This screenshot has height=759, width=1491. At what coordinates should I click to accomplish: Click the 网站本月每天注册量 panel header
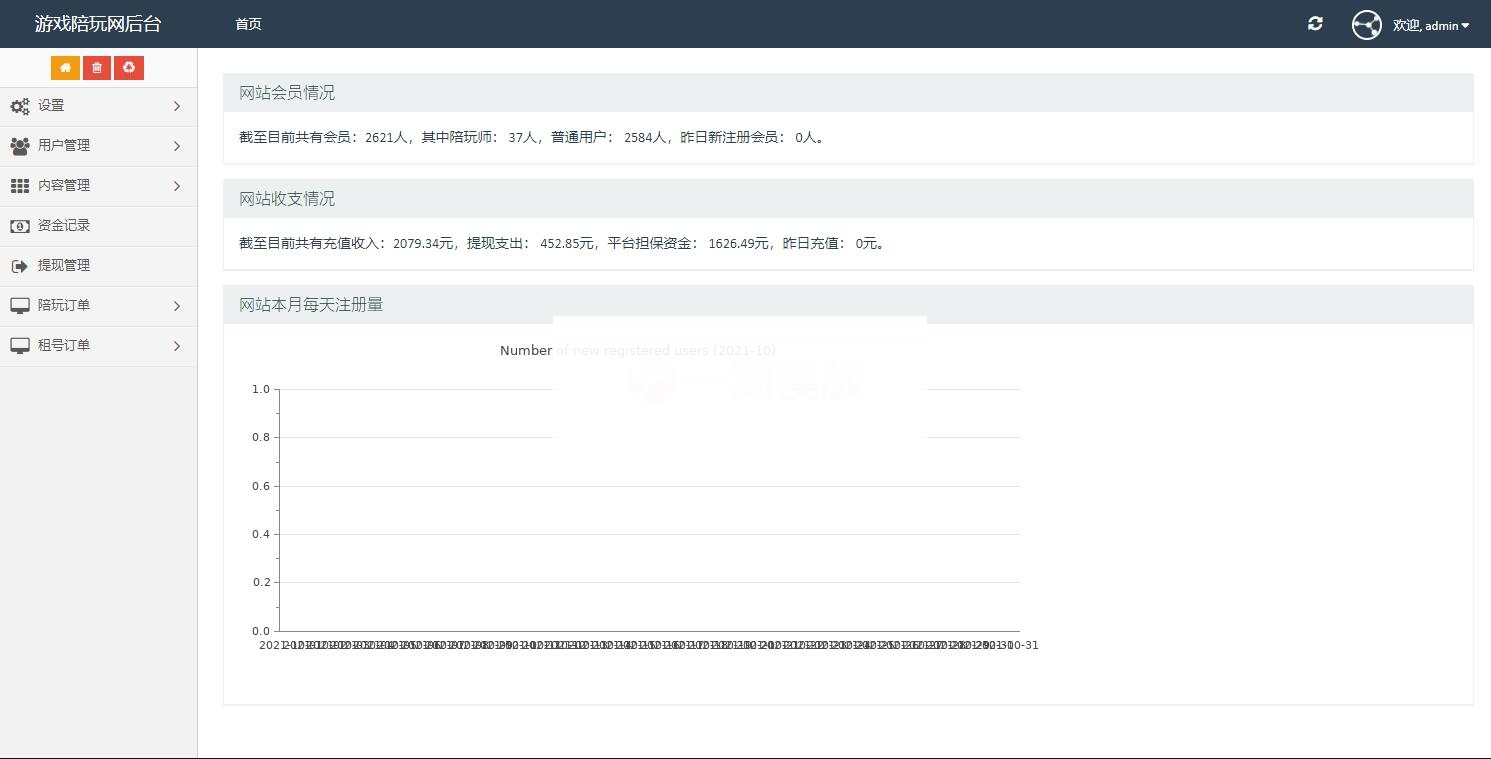point(311,305)
